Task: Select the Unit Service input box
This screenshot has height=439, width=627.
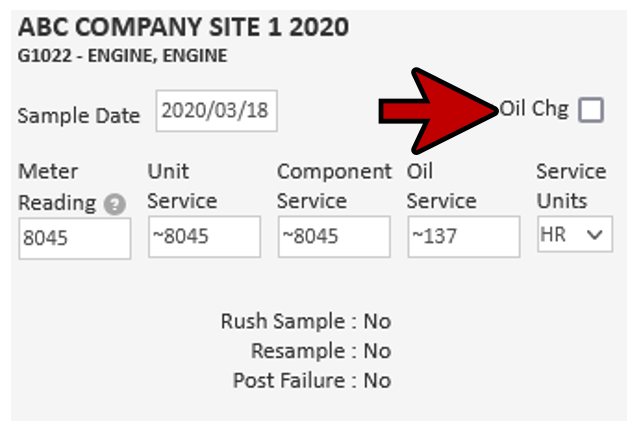Action: 204,238
